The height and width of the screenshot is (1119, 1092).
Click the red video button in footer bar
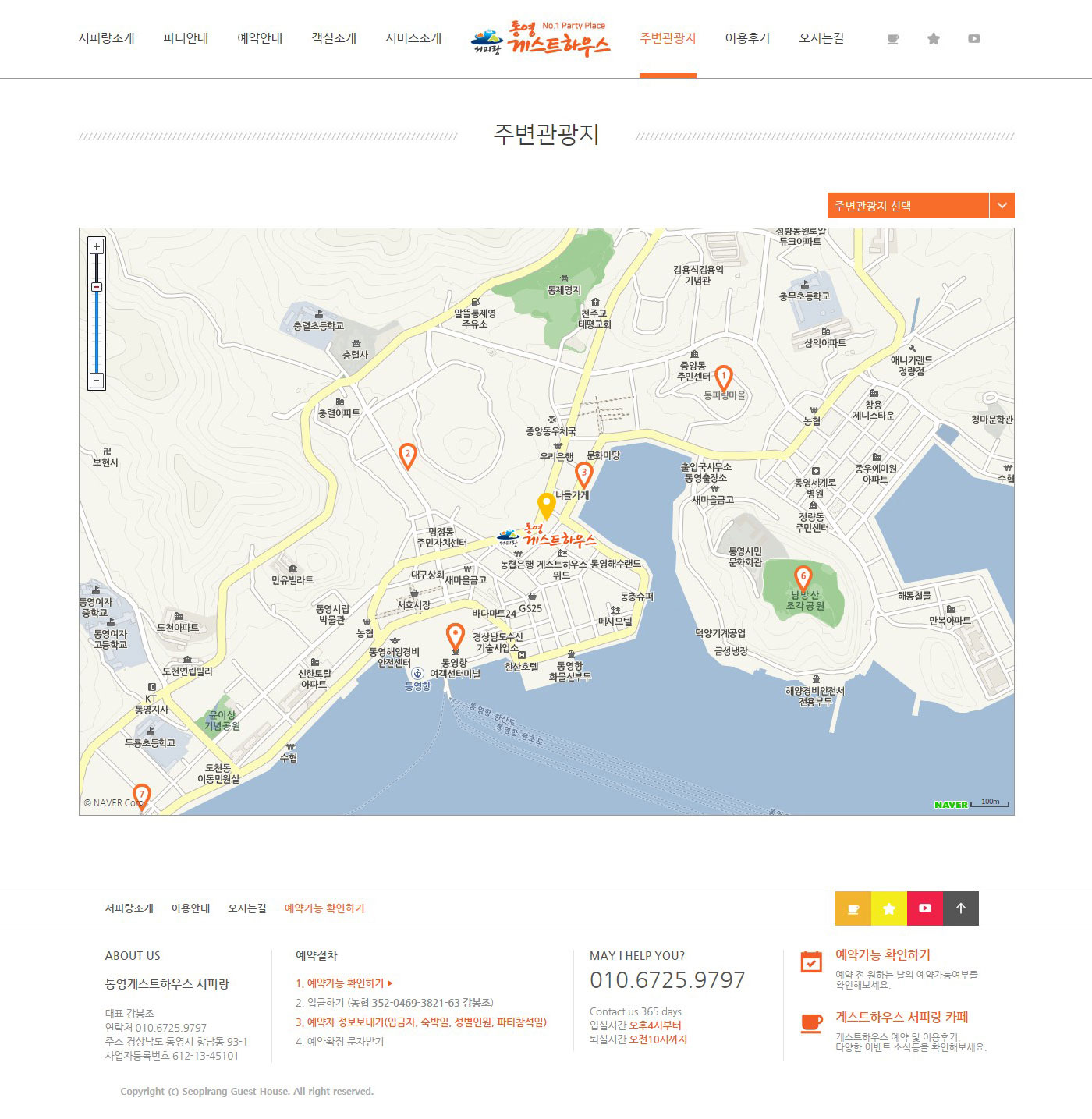pyautogui.click(x=925, y=908)
